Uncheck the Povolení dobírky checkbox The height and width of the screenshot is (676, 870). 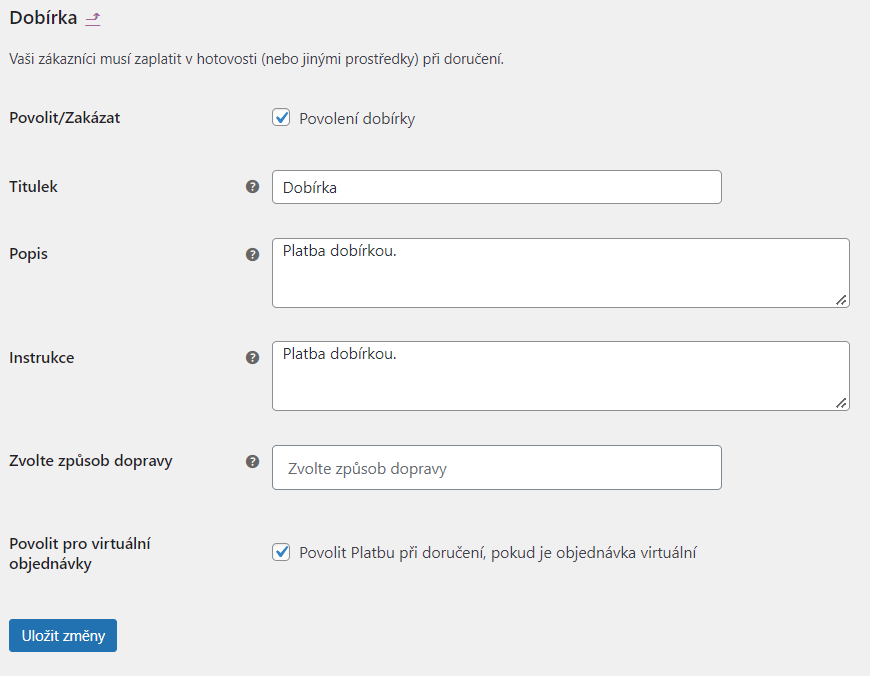point(281,118)
